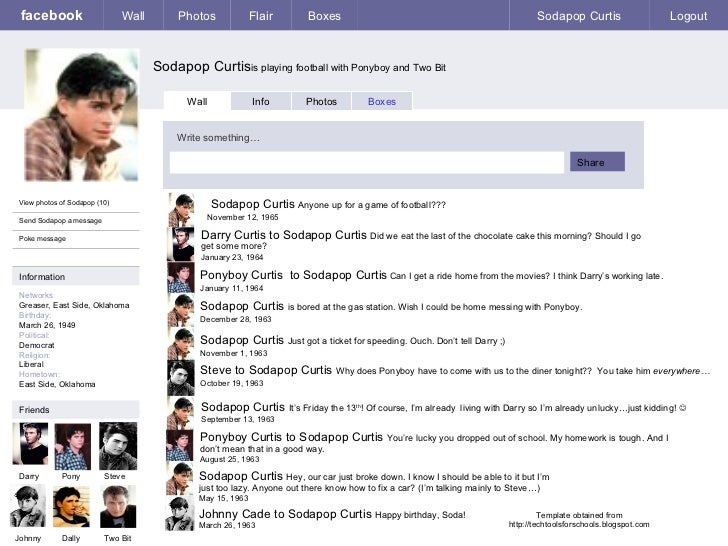
Task: Click avatar beside football game post
Action: pos(181,210)
